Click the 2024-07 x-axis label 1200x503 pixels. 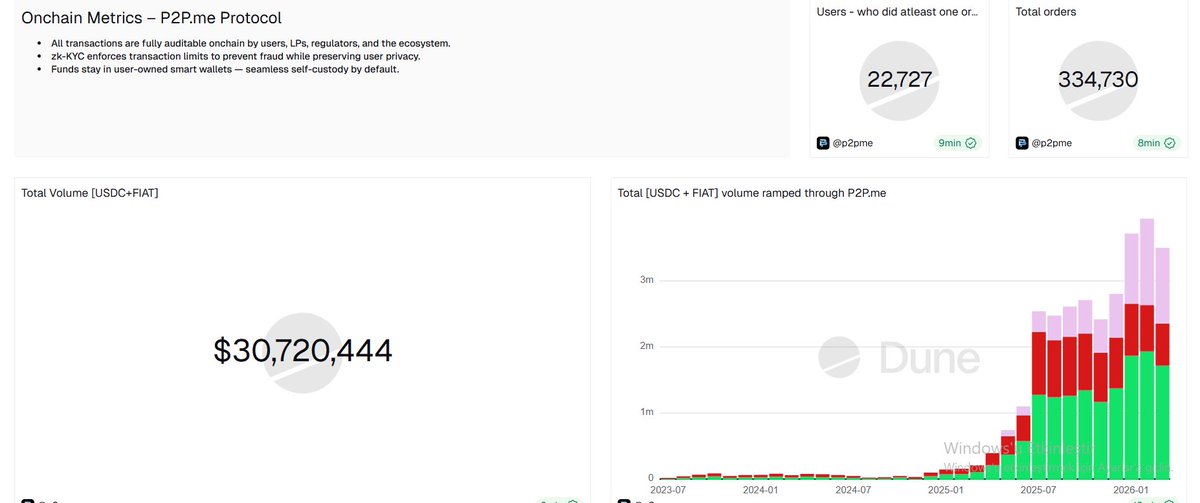(x=853, y=490)
